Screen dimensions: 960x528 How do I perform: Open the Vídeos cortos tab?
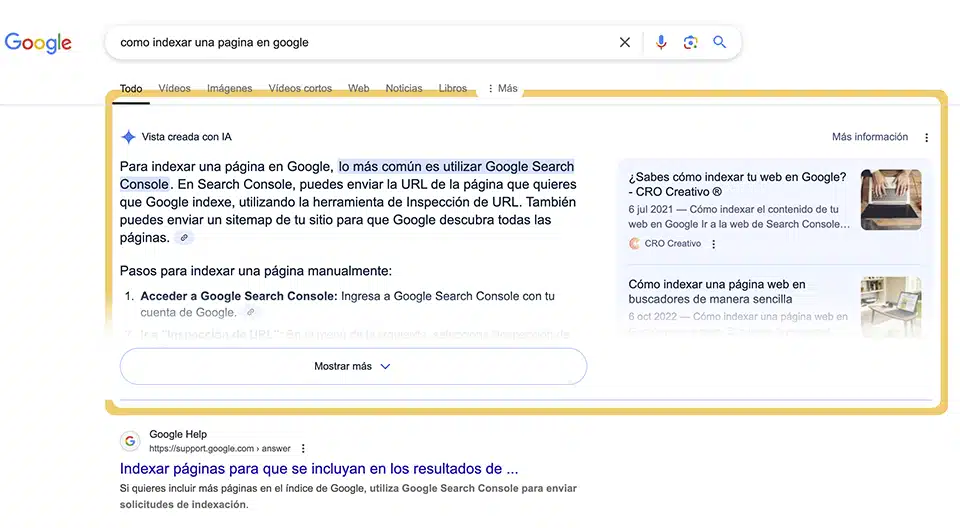click(x=300, y=88)
